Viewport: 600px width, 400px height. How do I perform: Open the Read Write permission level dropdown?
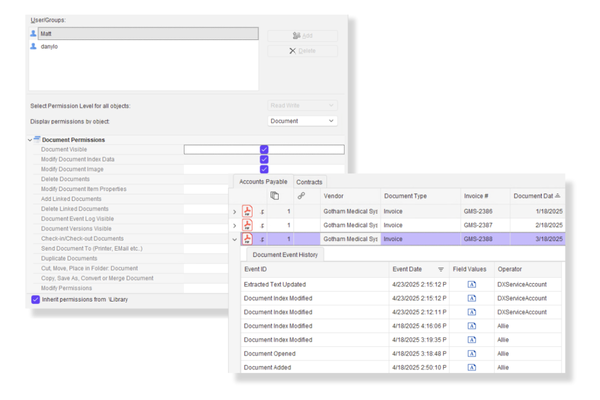click(x=302, y=105)
